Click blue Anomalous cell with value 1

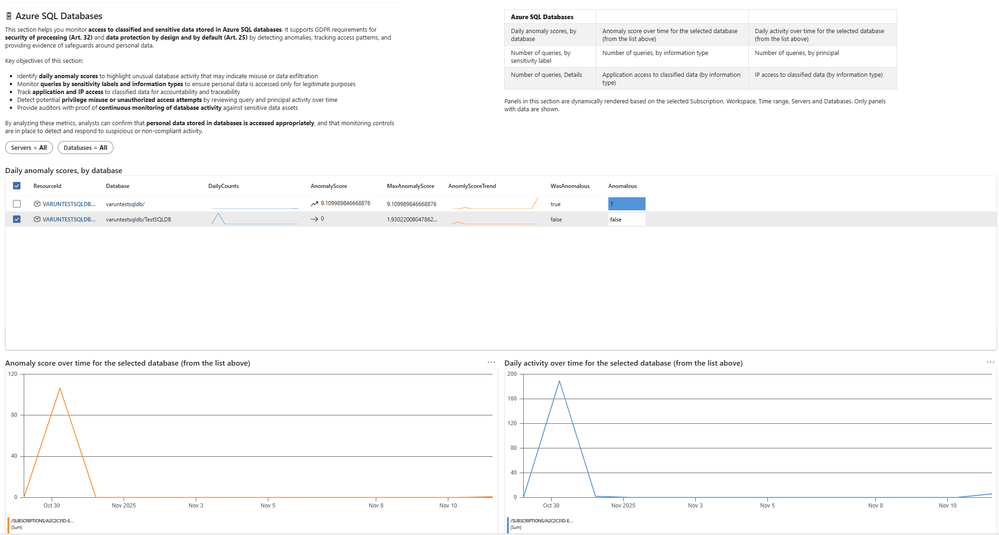tap(627, 204)
